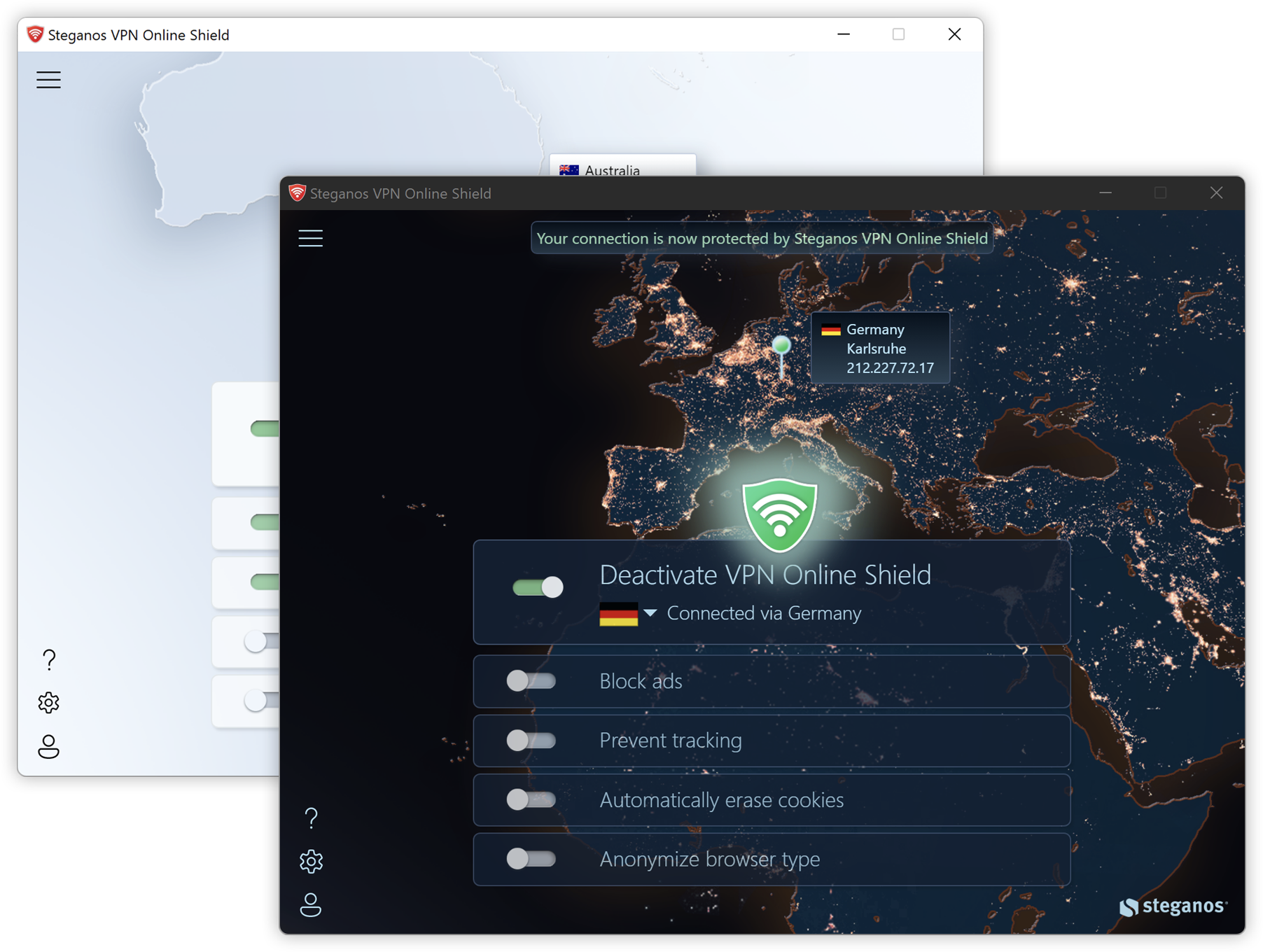Enable the Prevent tracking switch
This screenshot has width=1263, height=952.
531,740
